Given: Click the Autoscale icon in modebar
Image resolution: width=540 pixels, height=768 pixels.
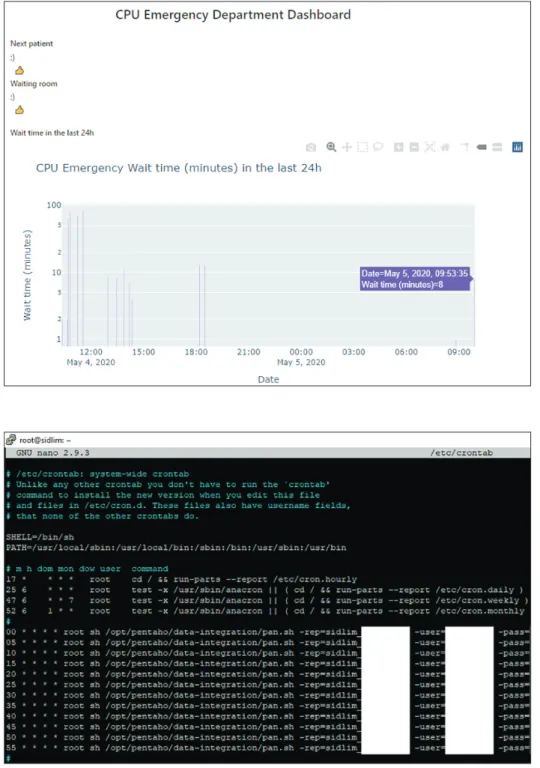Looking at the screenshot, I should tap(430, 147).
